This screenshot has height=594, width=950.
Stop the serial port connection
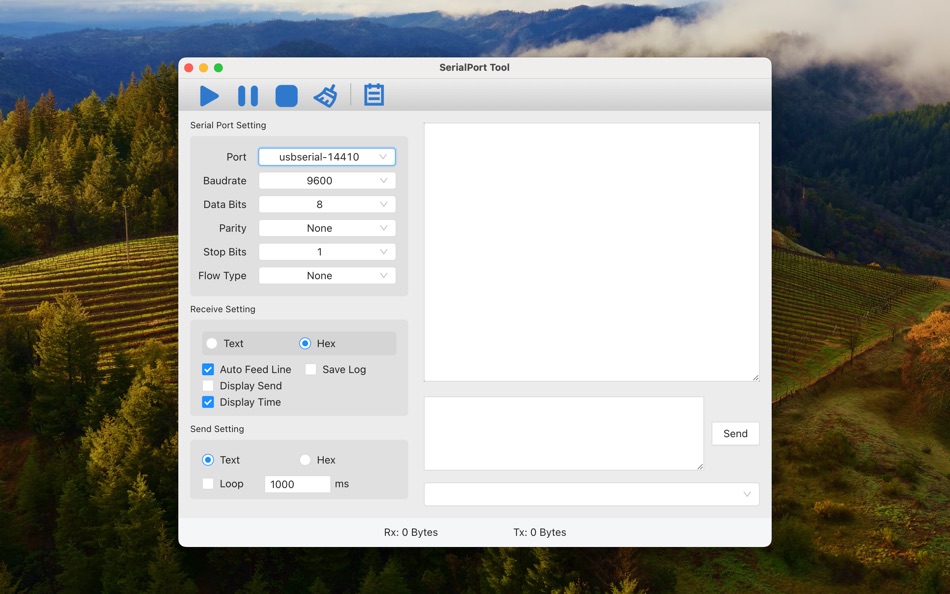tap(286, 95)
